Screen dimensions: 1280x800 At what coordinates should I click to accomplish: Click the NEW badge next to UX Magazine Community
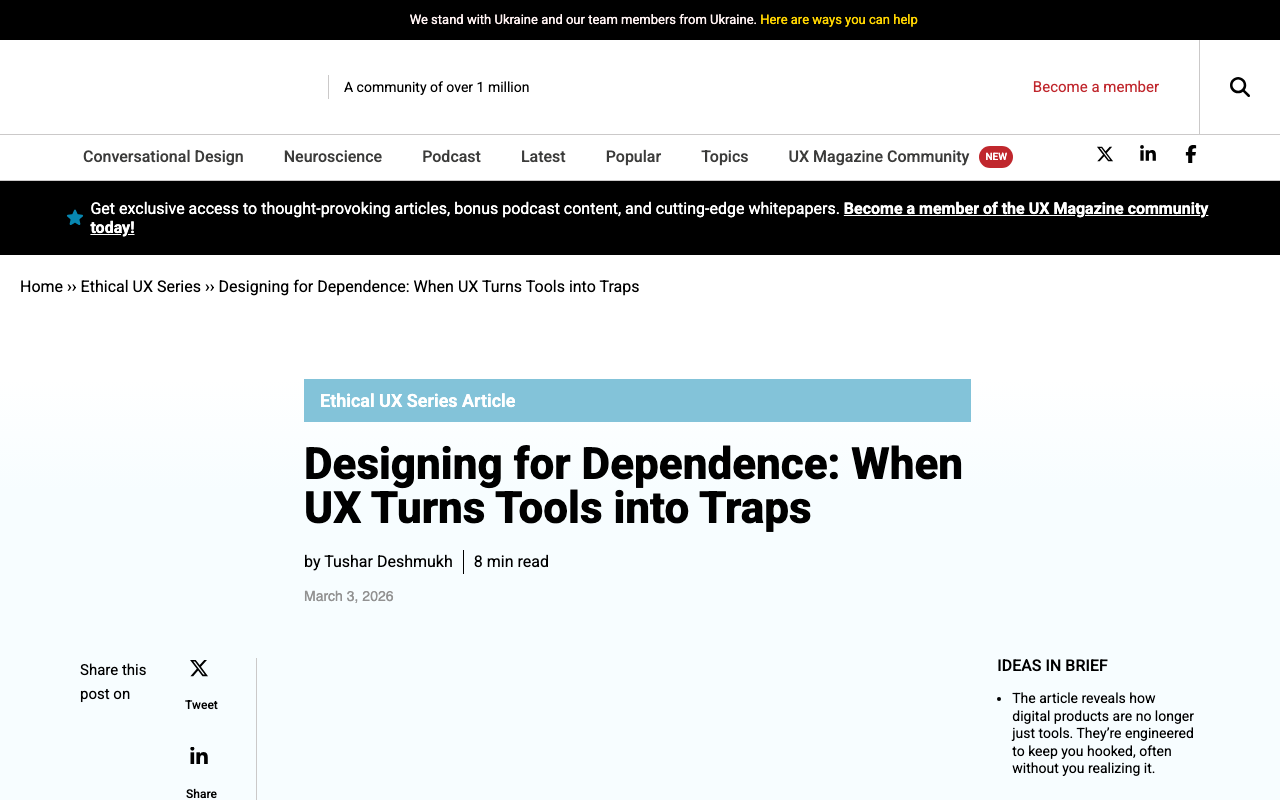(x=996, y=156)
